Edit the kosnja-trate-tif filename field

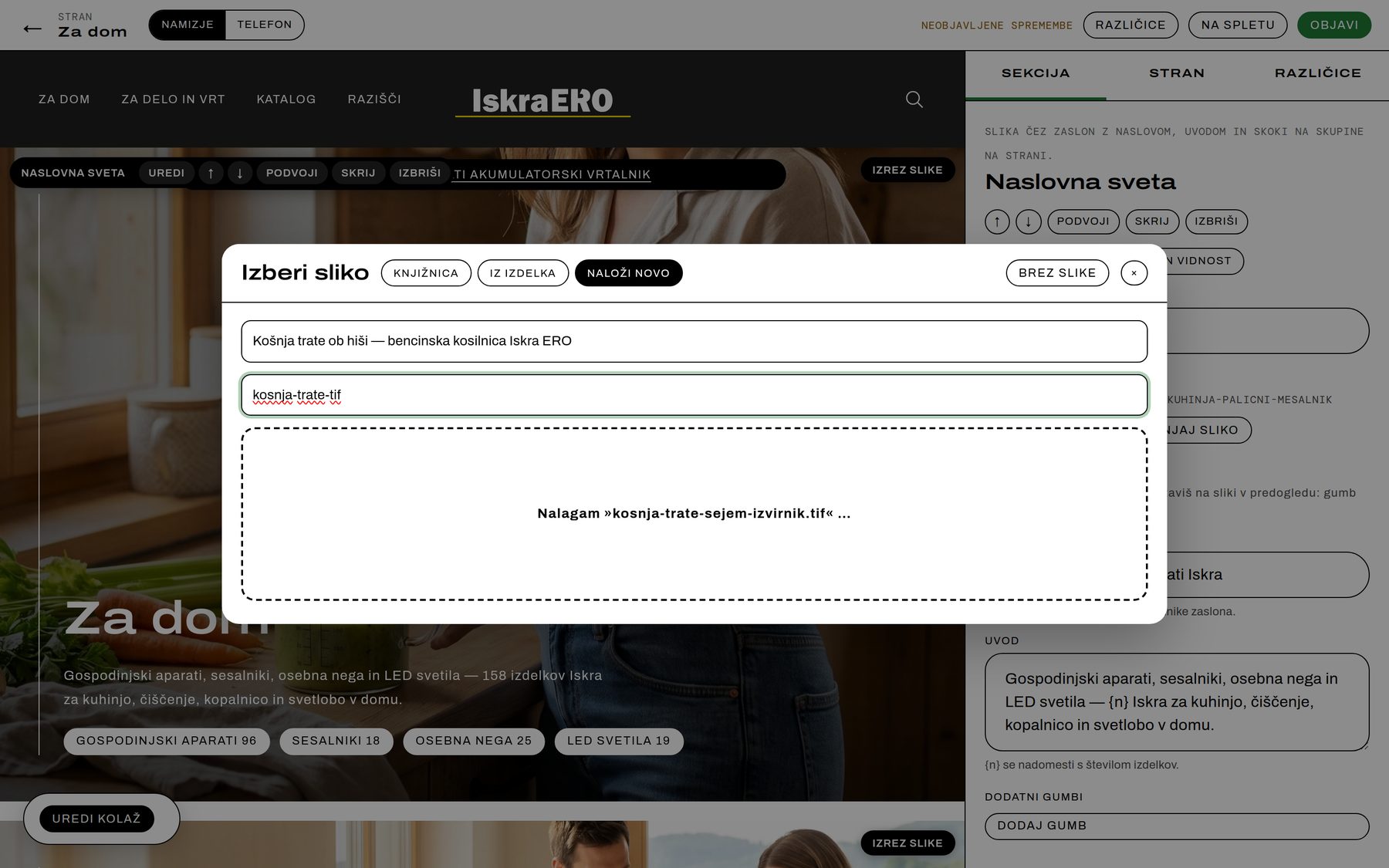[694, 395]
